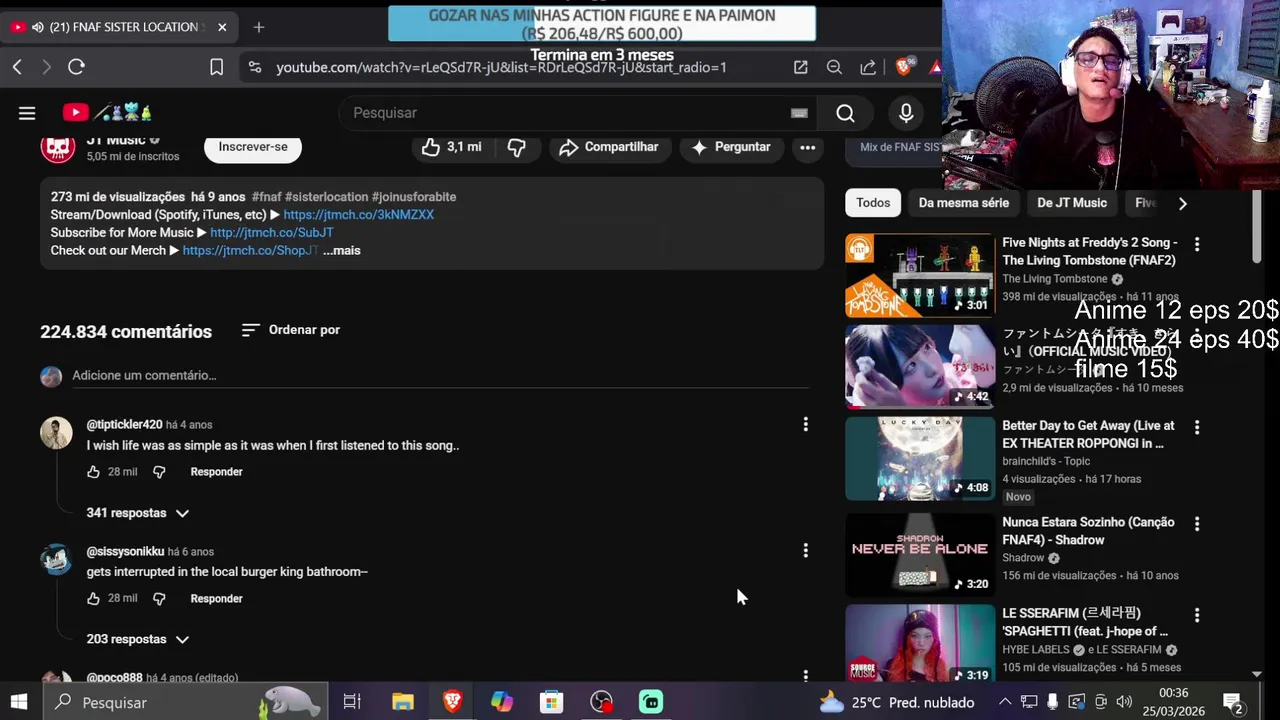Click browser address bar URL
Image resolution: width=1280 pixels, height=720 pixels.
(x=501, y=67)
